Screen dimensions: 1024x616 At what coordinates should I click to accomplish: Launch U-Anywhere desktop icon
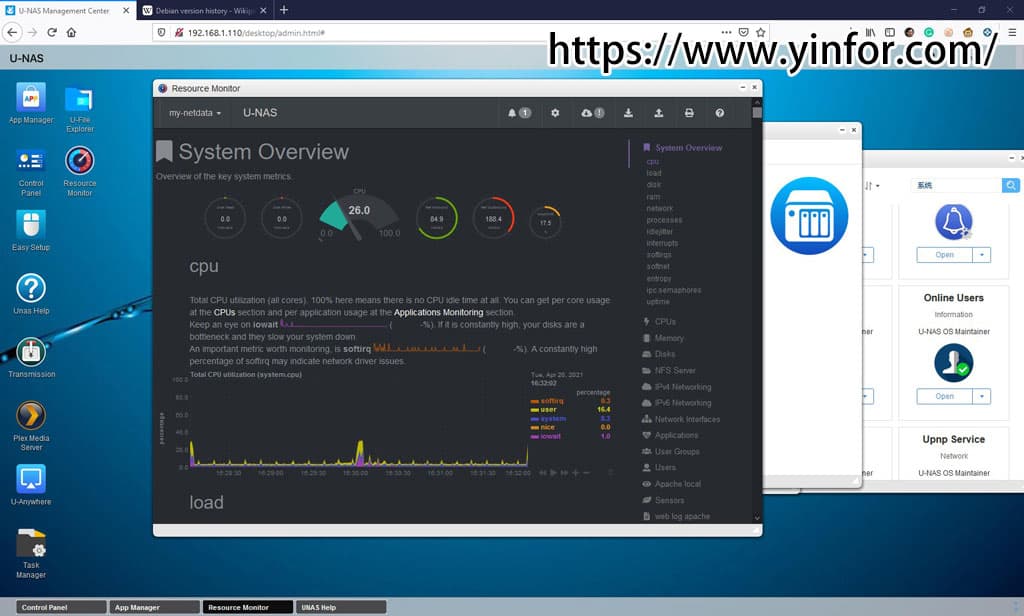[31, 484]
